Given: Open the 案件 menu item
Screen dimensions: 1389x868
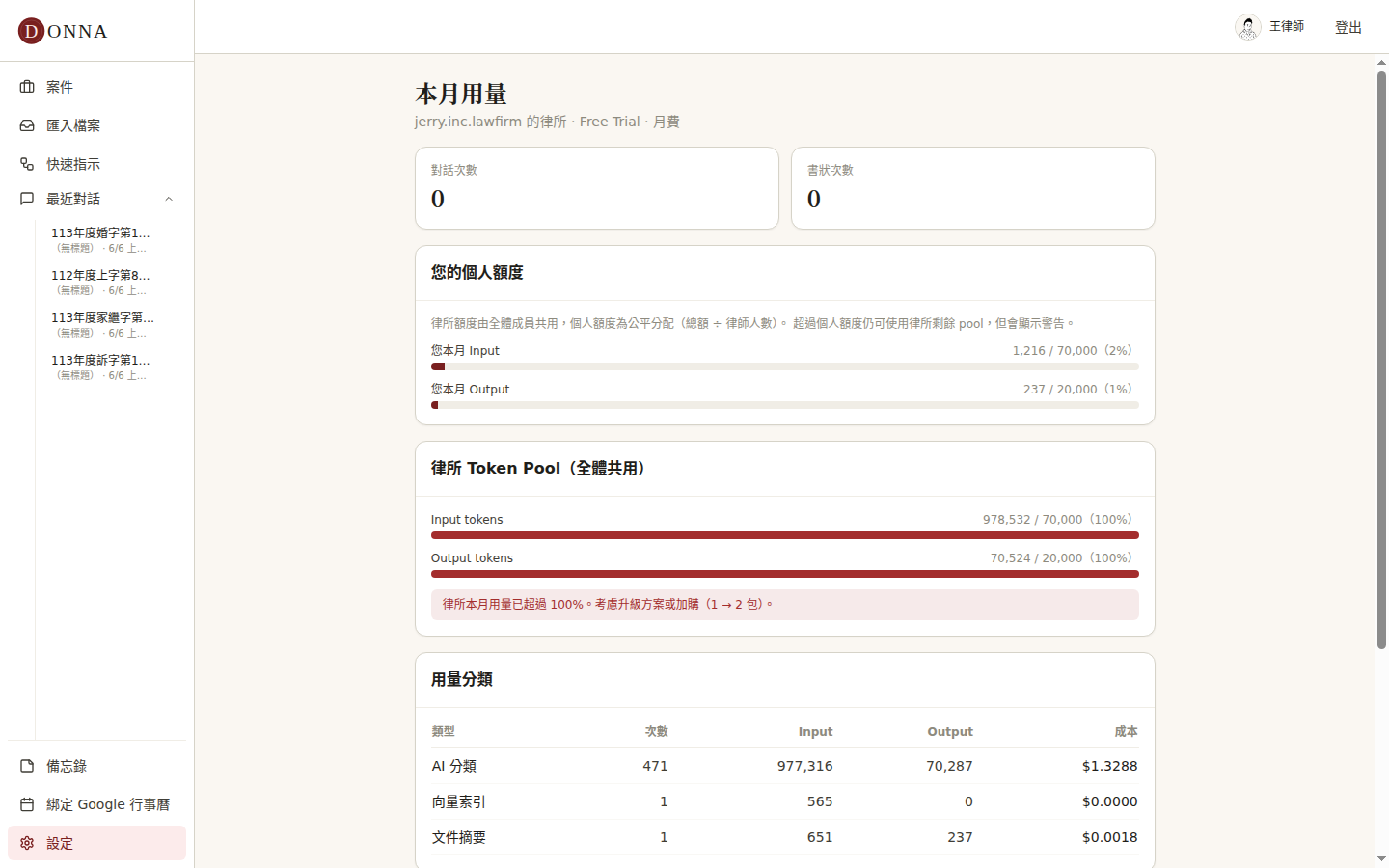Looking at the screenshot, I should pos(96,87).
